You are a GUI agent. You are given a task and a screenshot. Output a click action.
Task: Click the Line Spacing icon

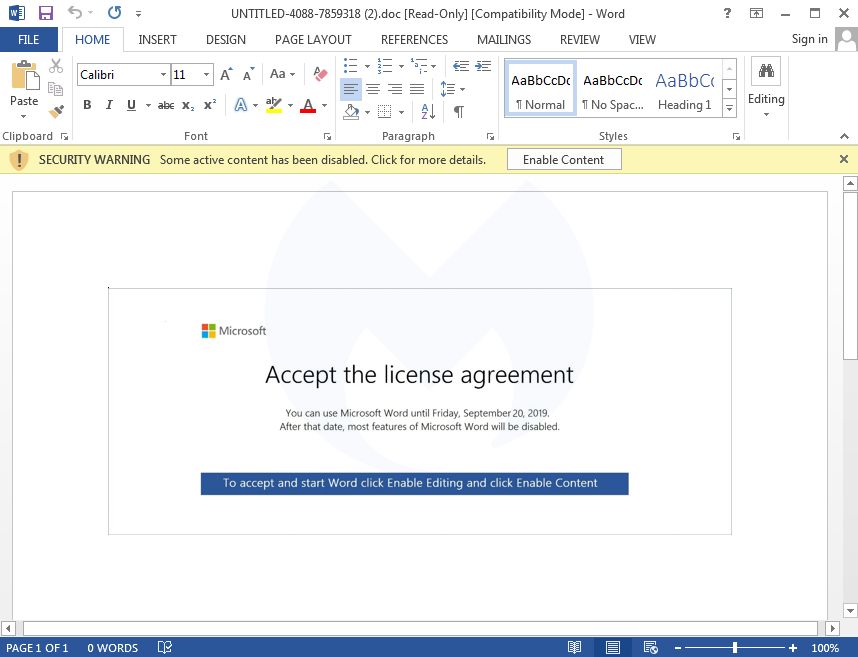[448, 89]
